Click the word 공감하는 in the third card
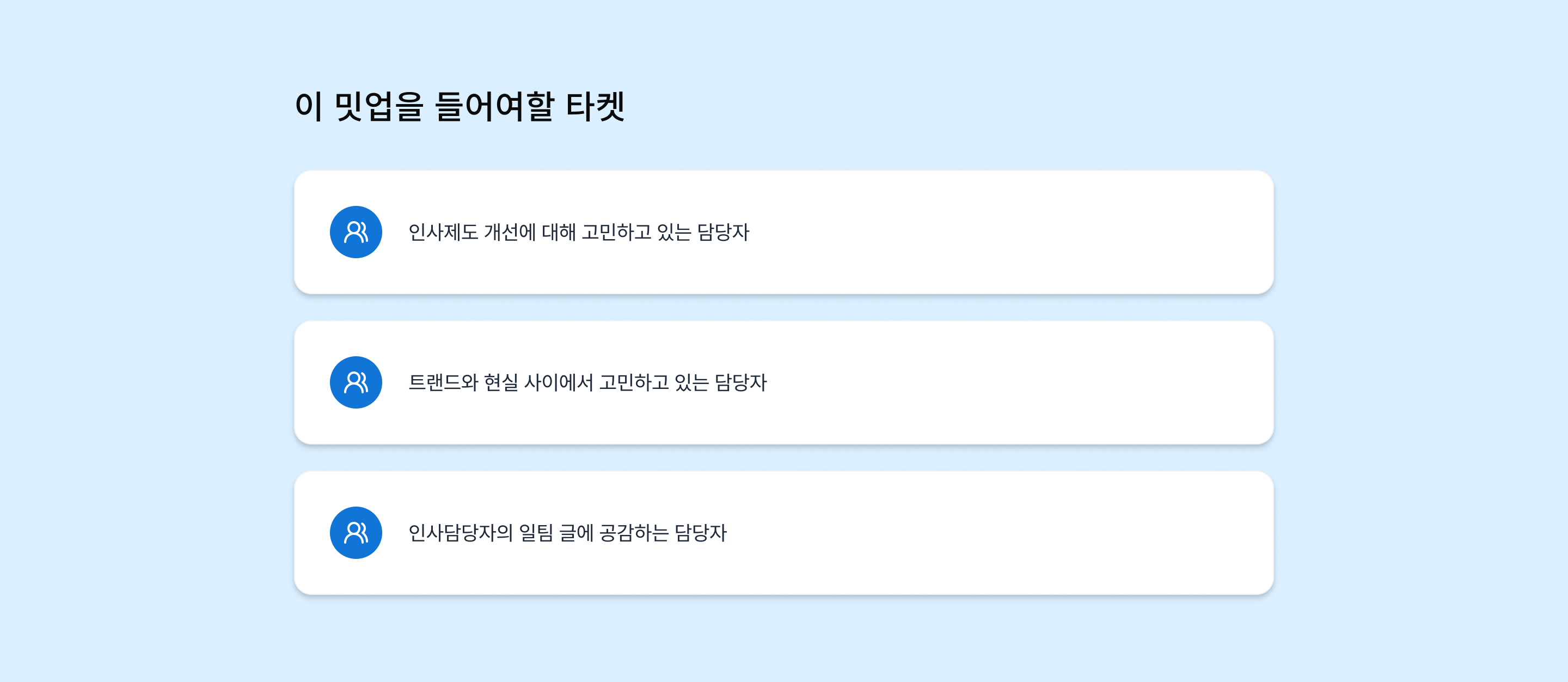Viewport: 1568px width, 682px height. pos(634,533)
